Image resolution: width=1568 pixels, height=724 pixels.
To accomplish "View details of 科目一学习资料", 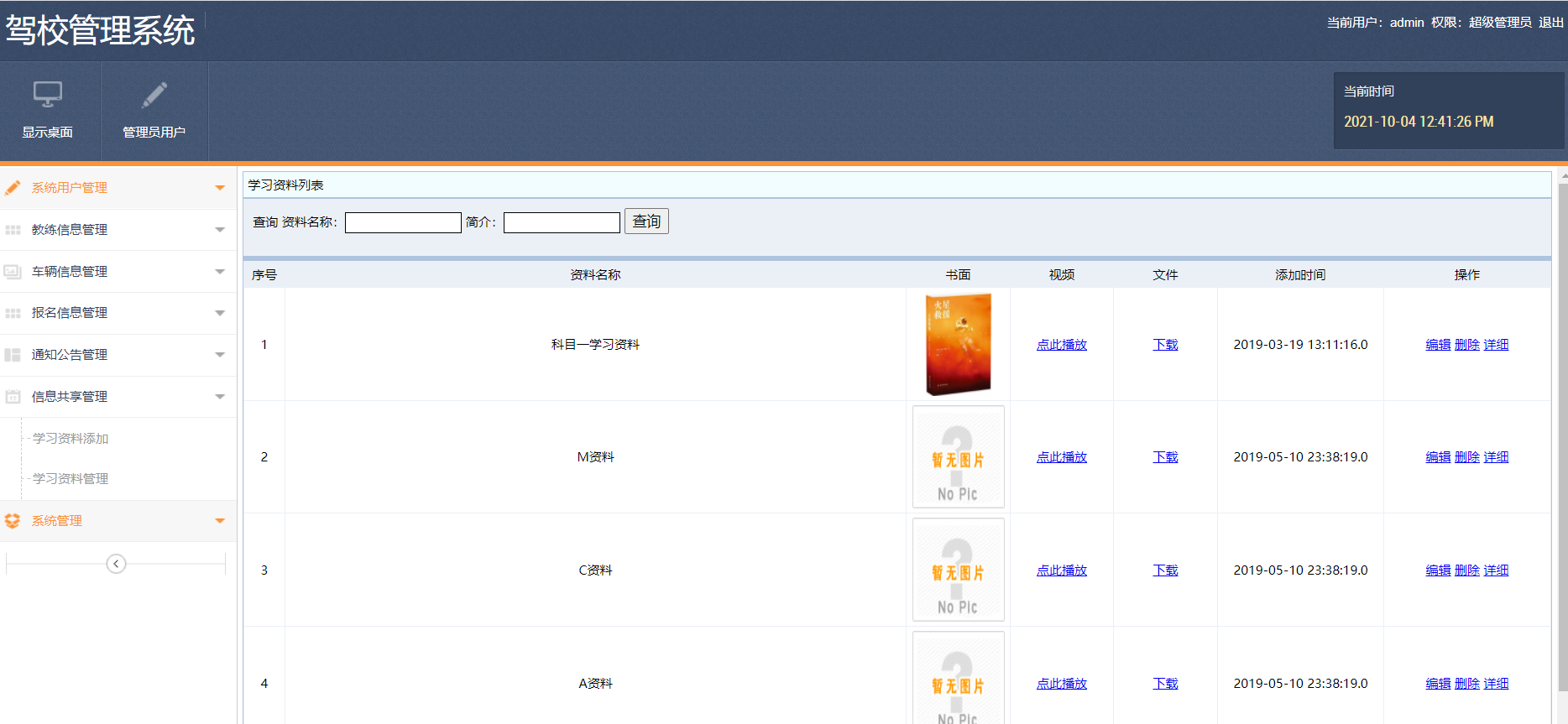I will point(1496,345).
